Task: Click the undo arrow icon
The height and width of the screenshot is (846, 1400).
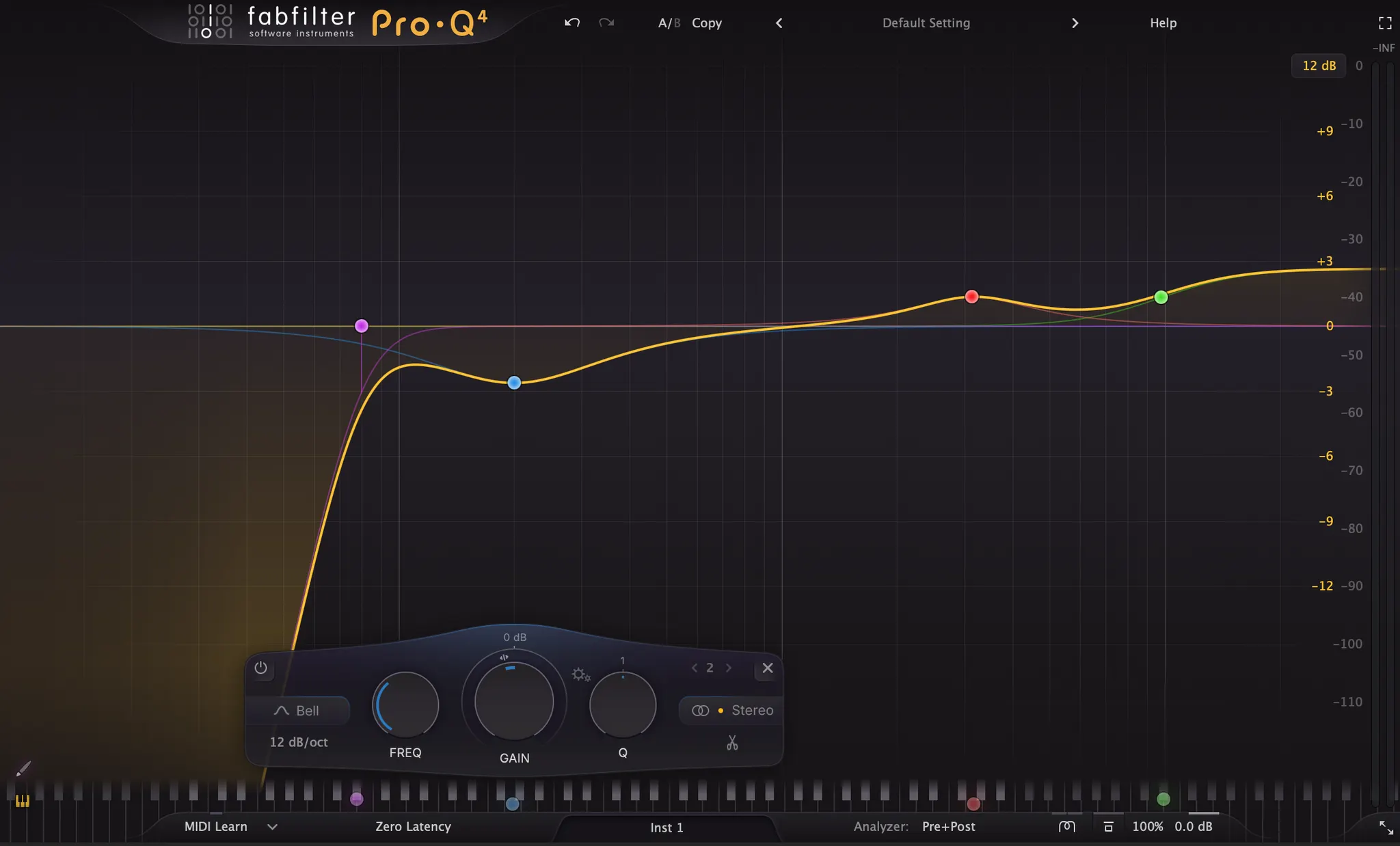Action: 572,23
